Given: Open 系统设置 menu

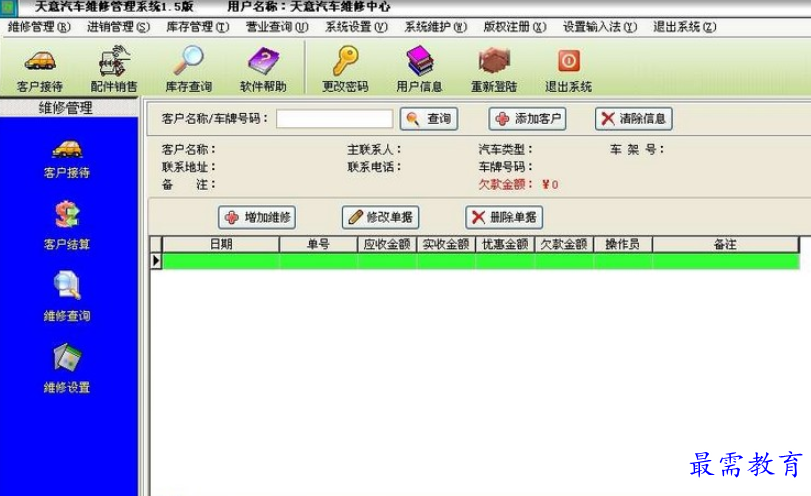Looking at the screenshot, I should tap(356, 27).
